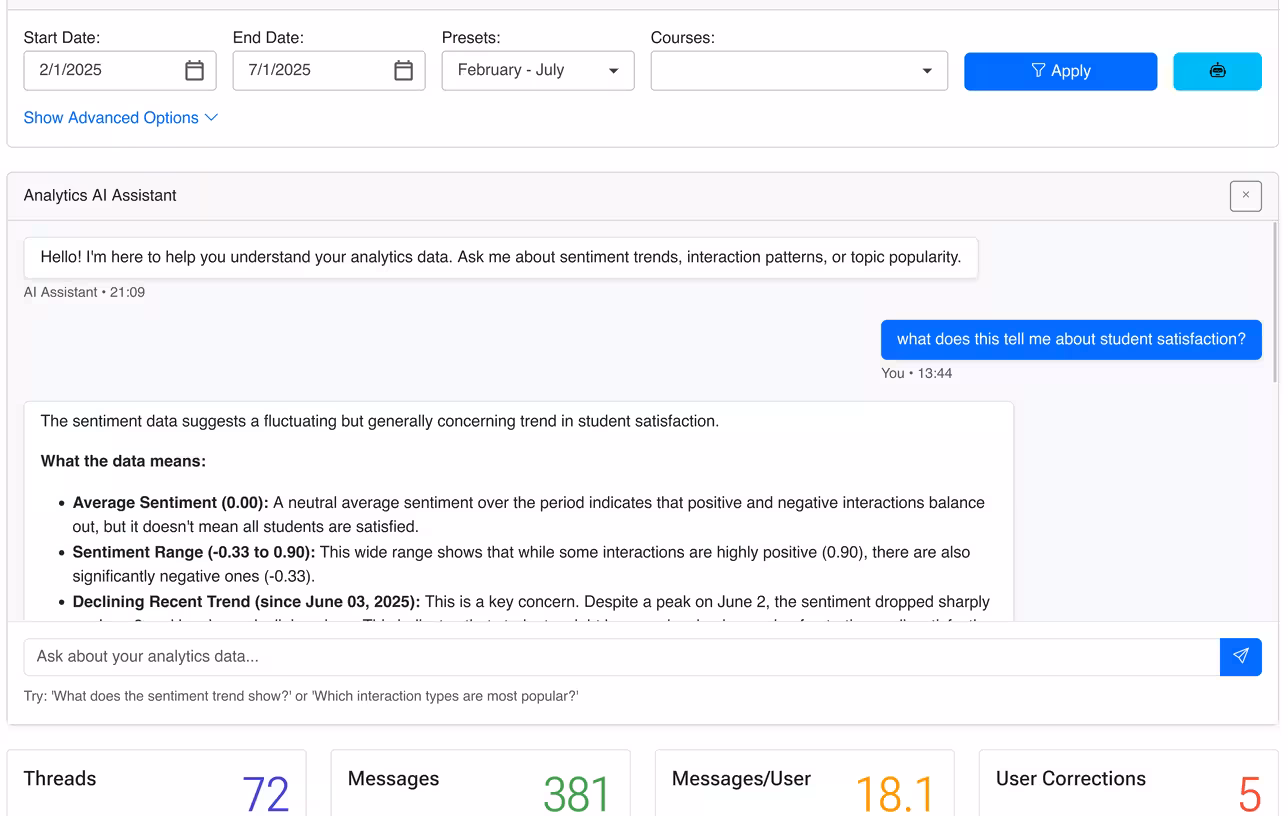Click the Threads count 72

click(x=266, y=795)
